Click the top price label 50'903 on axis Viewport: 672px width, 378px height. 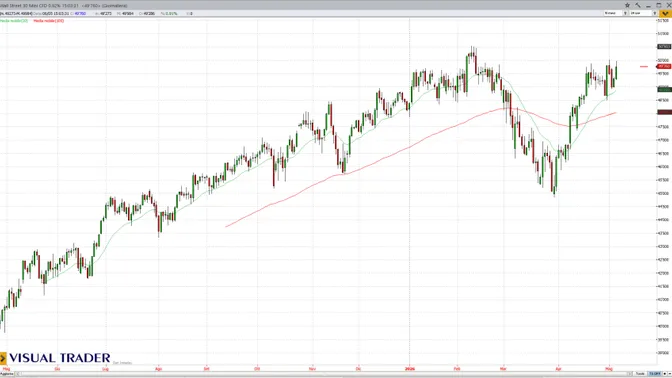pyautogui.click(x=664, y=46)
